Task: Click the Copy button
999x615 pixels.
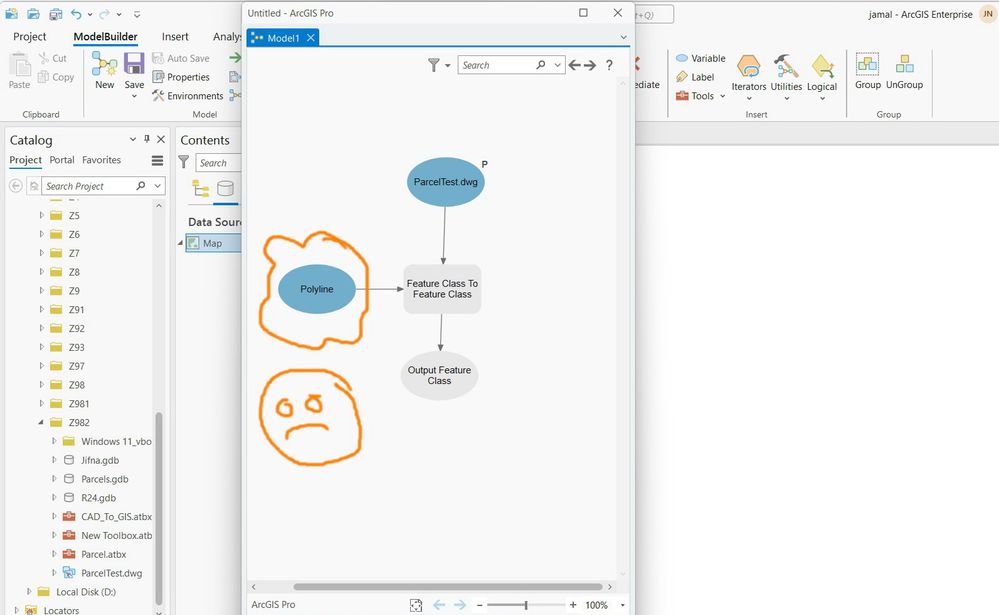Action: tap(56, 77)
